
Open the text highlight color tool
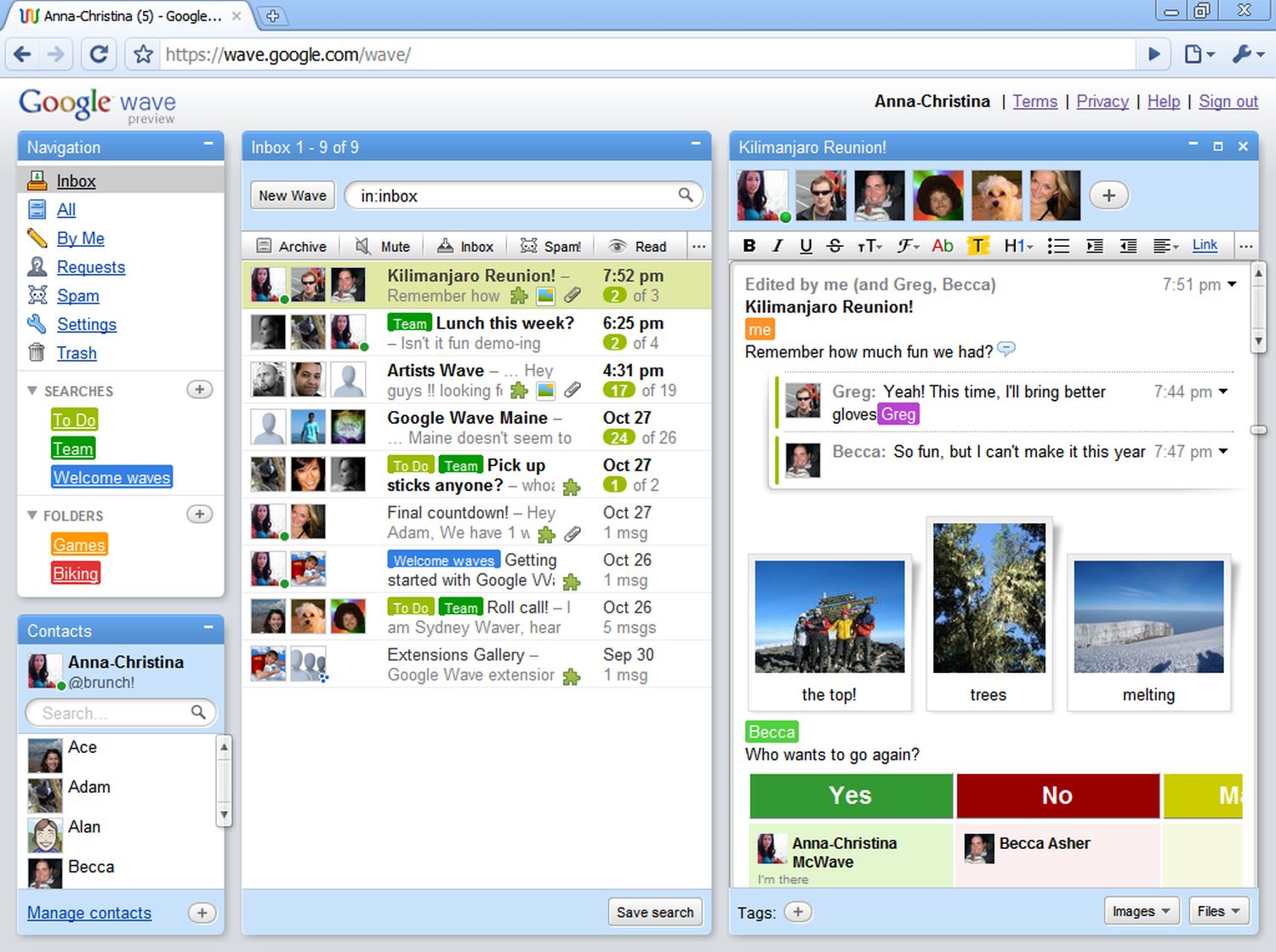(978, 246)
